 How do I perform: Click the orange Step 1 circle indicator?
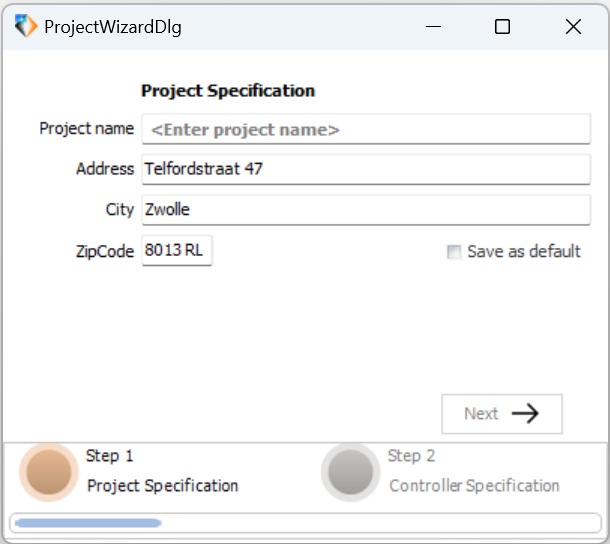(x=49, y=472)
